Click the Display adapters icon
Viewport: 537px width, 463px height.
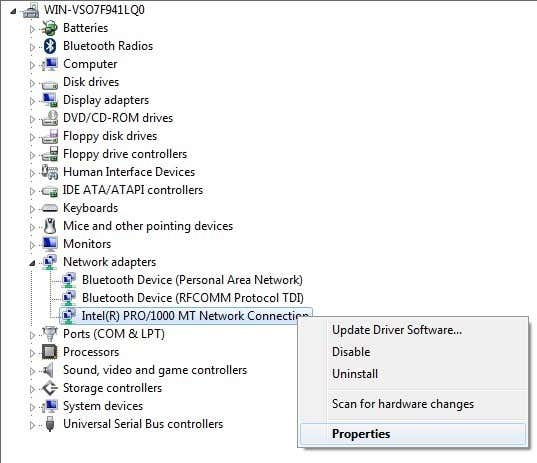50,100
